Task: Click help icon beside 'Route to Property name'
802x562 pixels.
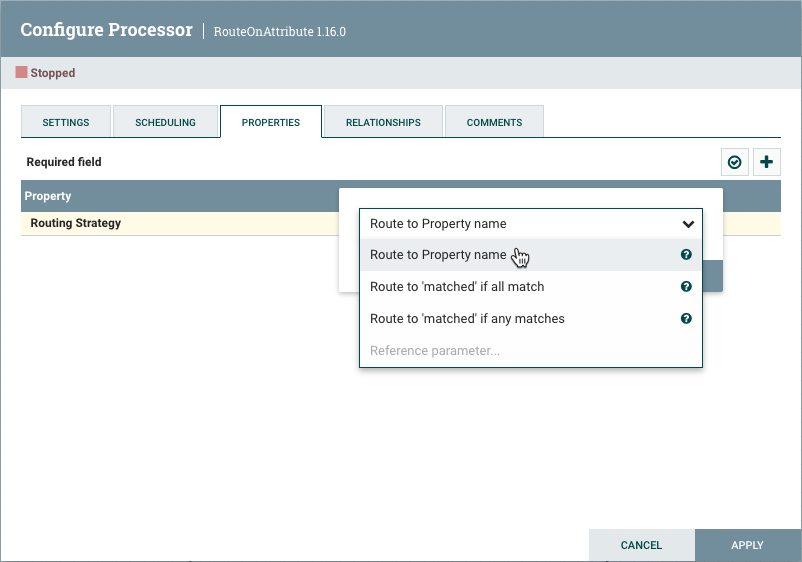Action: tap(686, 255)
